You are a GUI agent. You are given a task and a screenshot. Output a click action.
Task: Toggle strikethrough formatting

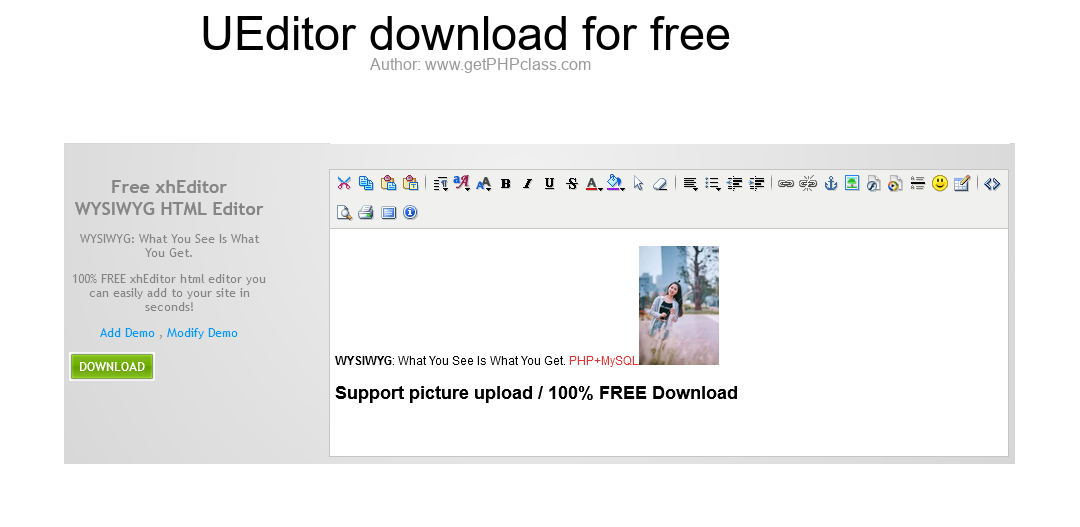point(571,183)
